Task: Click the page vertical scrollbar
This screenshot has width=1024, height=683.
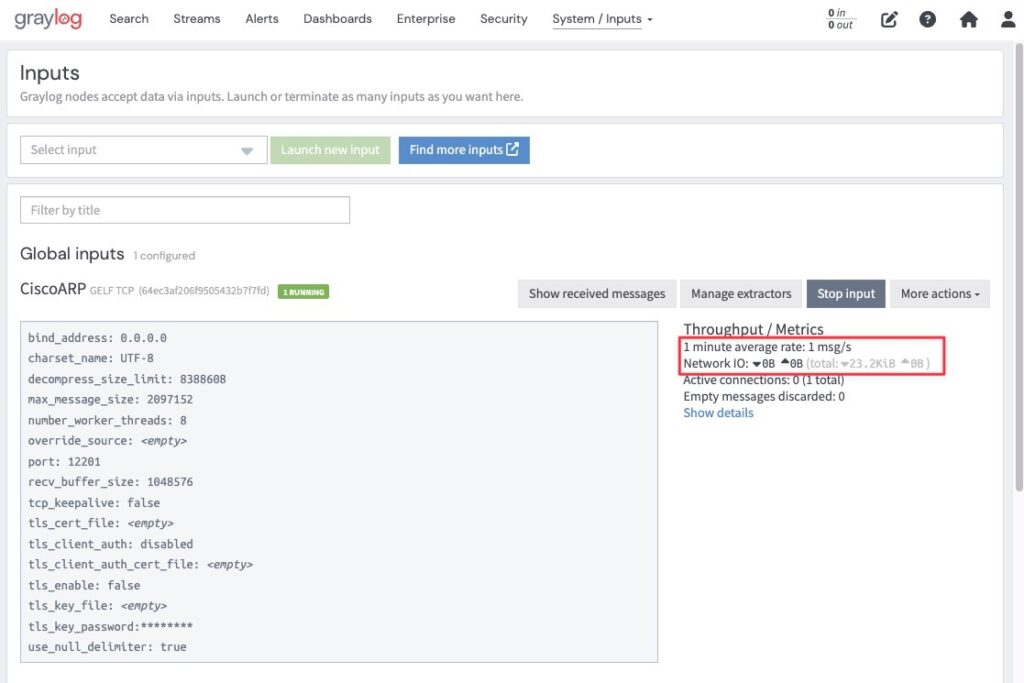Action: click(x=1019, y=266)
